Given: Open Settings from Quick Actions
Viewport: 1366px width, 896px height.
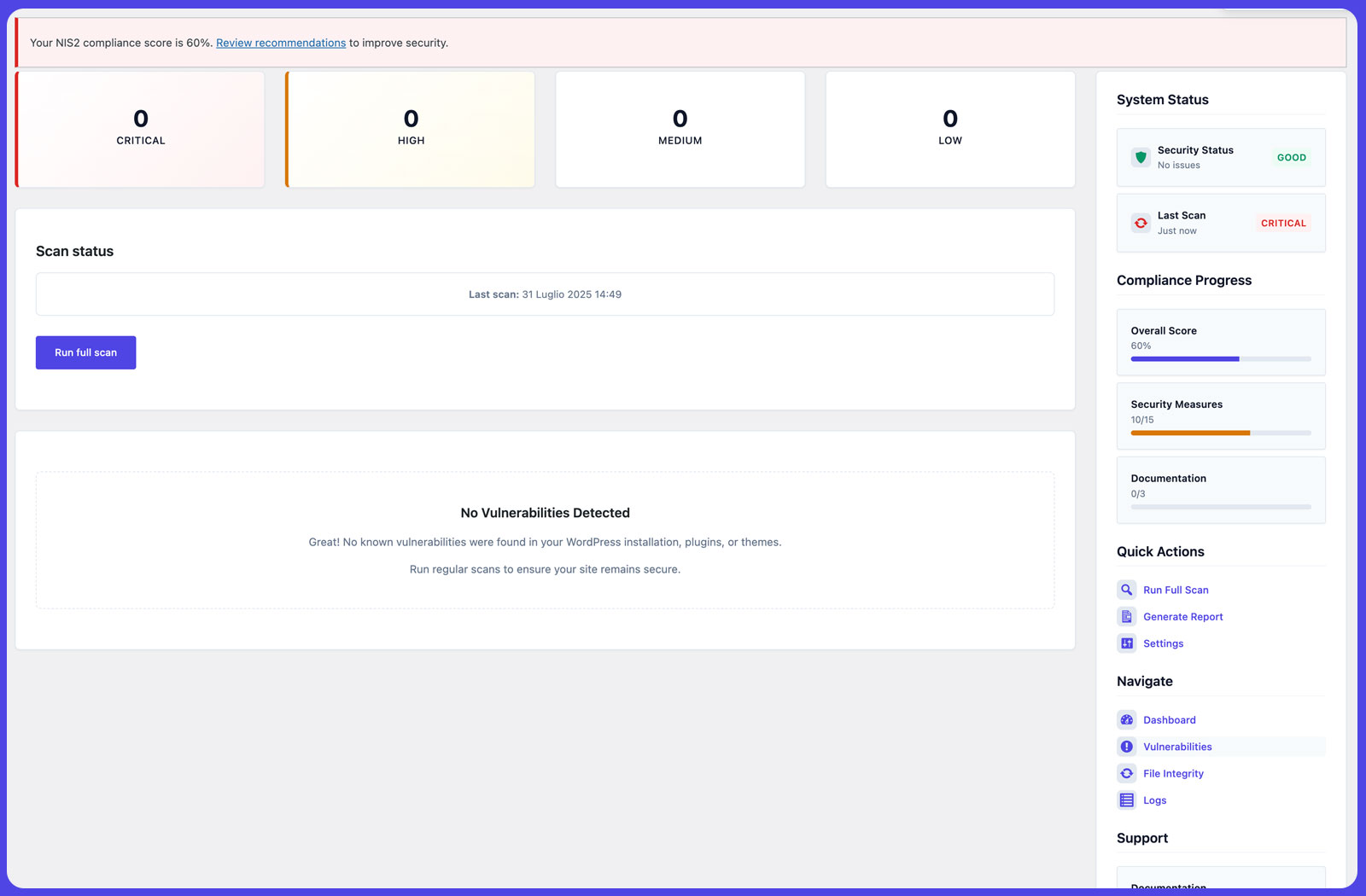Looking at the screenshot, I should (x=1163, y=643).
